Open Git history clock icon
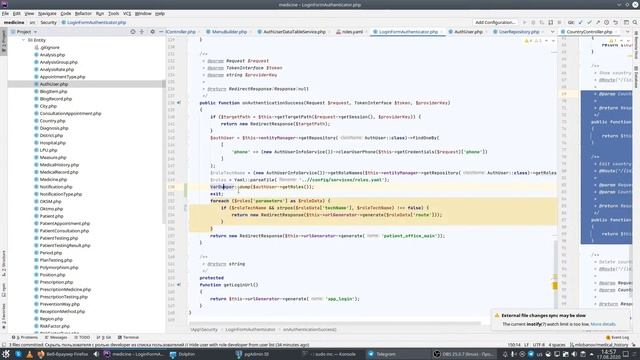The image size is (640, 360). (x=607, y=22)
